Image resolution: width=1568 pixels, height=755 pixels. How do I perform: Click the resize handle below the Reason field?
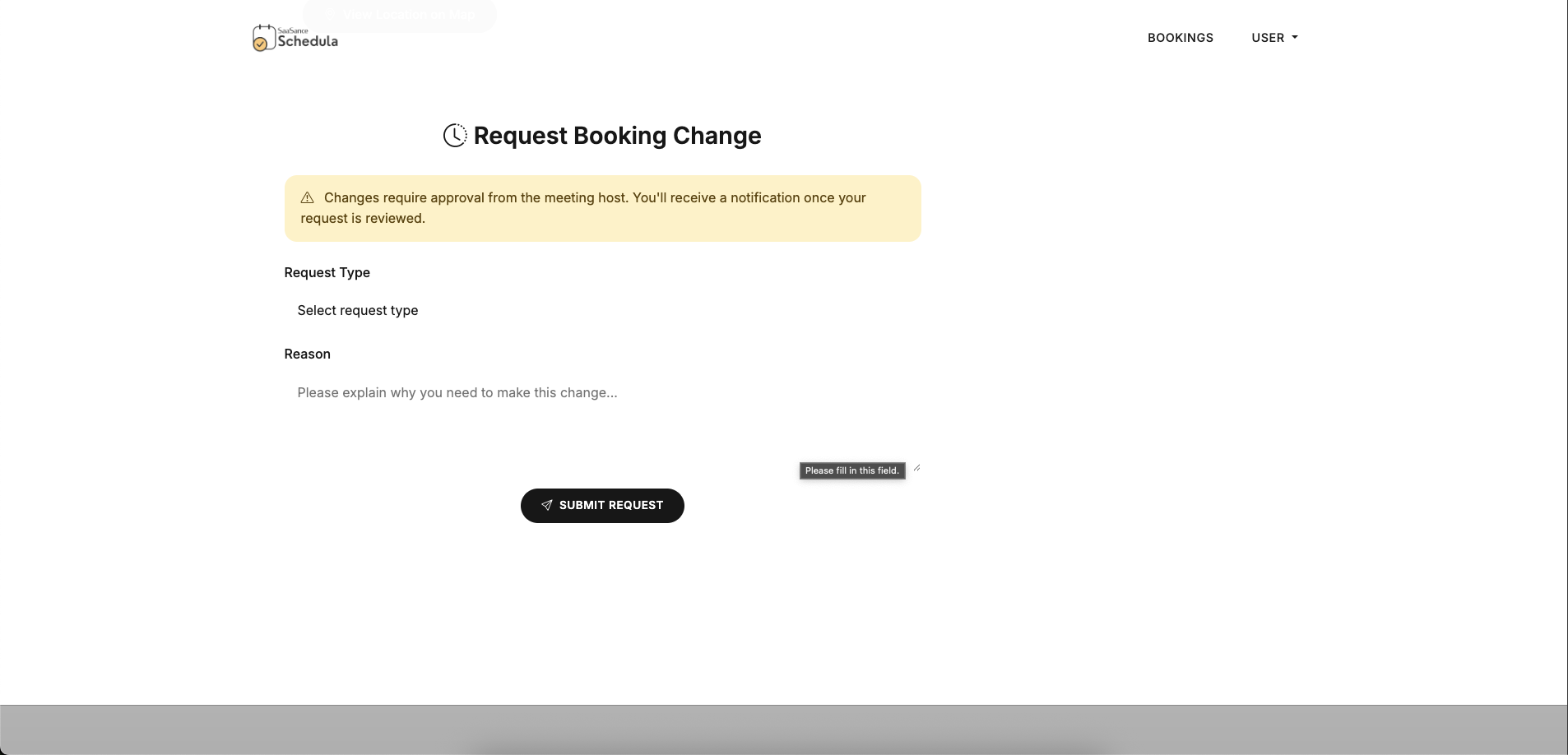pyautogui.click(x=916, y=467)
